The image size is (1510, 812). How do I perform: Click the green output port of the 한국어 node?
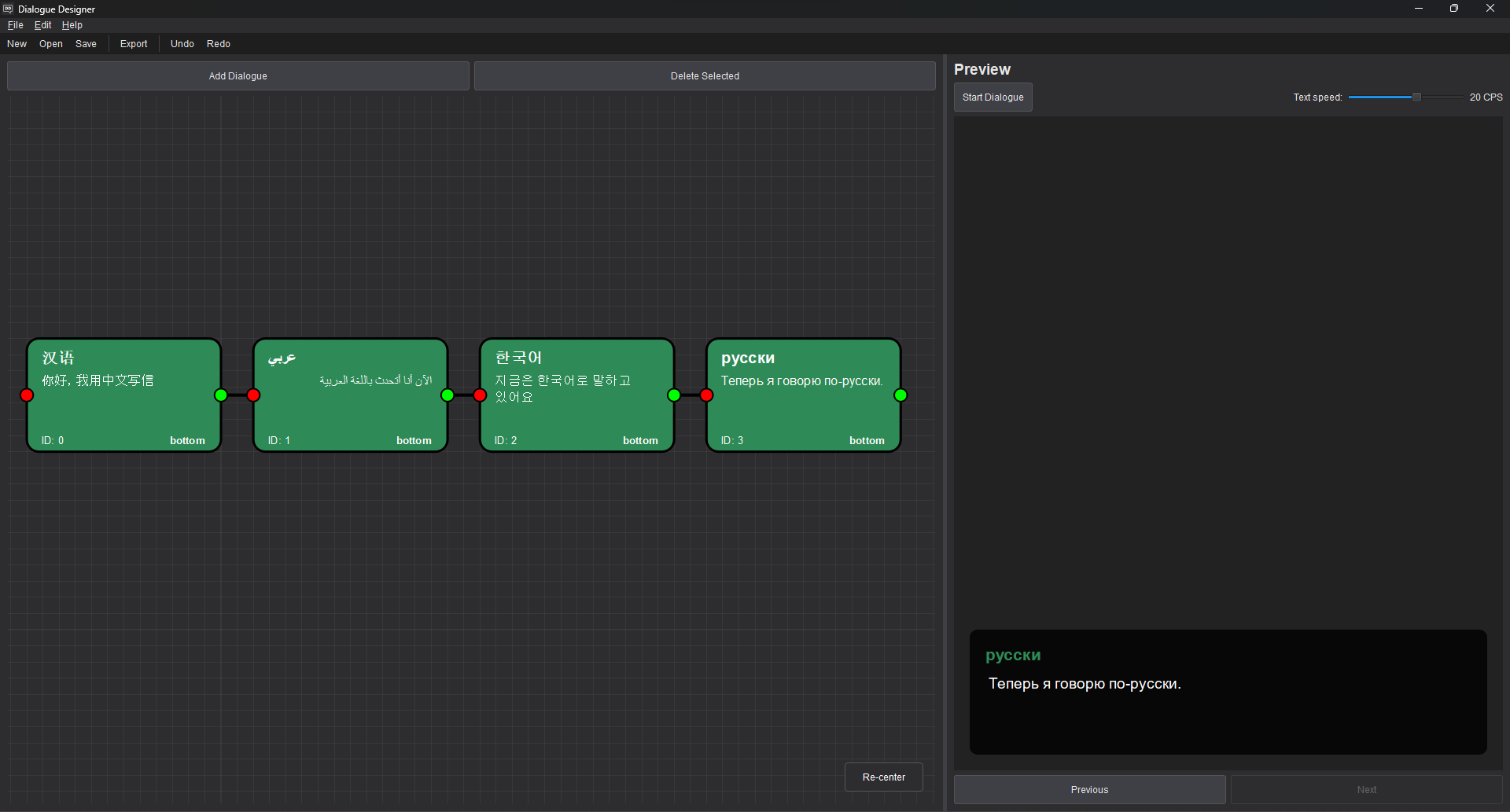[673, 395]
